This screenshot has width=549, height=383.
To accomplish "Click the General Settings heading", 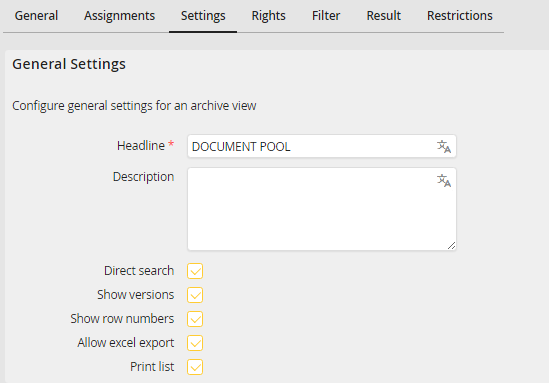I will click(x=69, y=64).
